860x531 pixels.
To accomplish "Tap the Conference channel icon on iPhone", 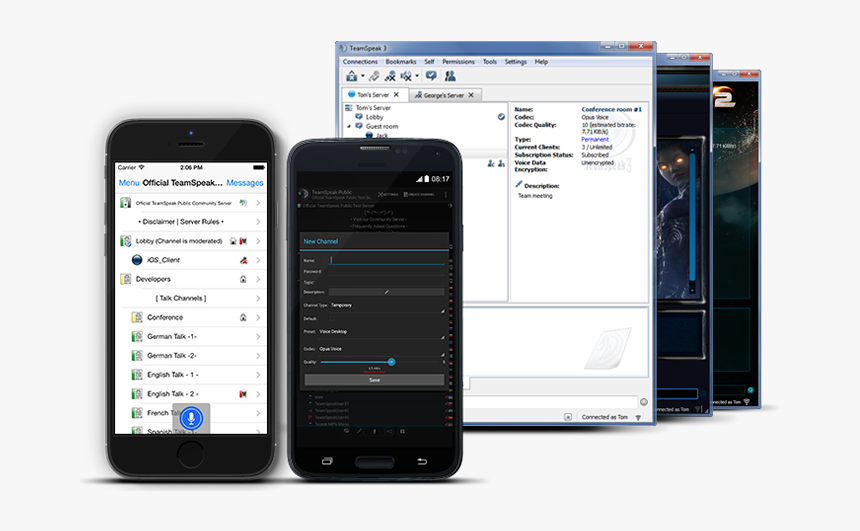I will (x=137, y=317).
